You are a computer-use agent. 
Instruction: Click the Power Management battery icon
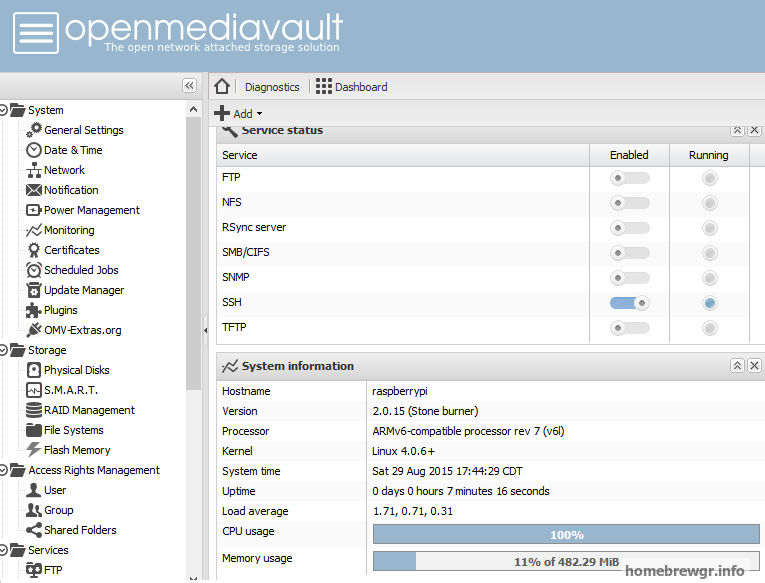point(34,210)
